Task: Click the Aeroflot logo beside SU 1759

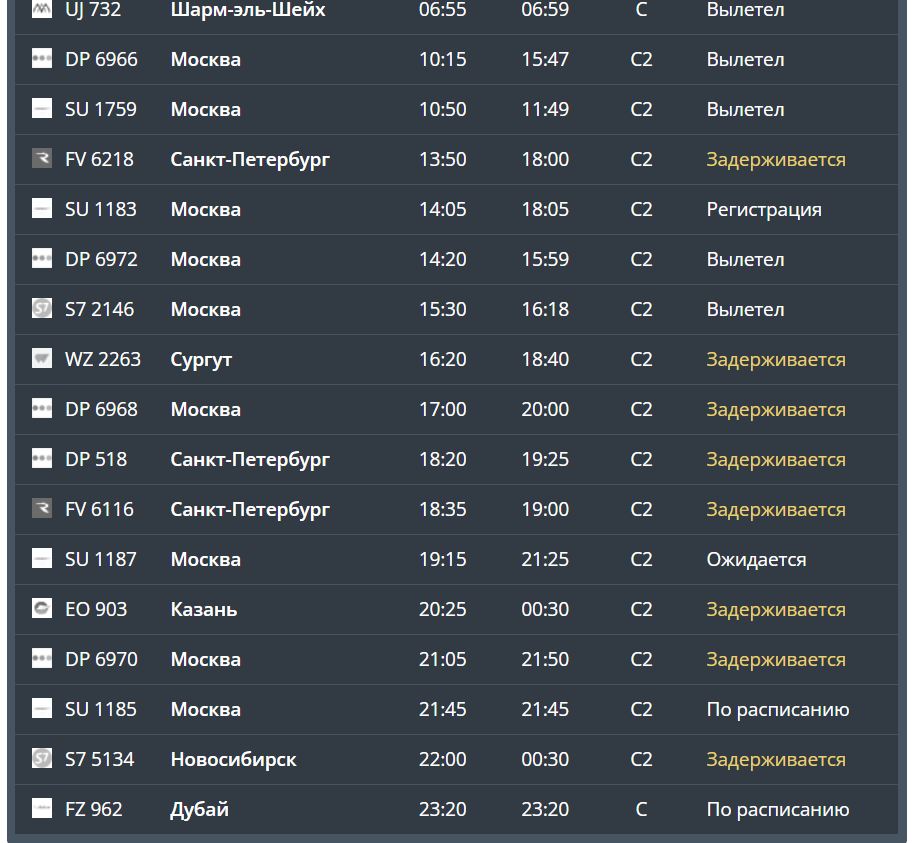Action: pos(41,109)
